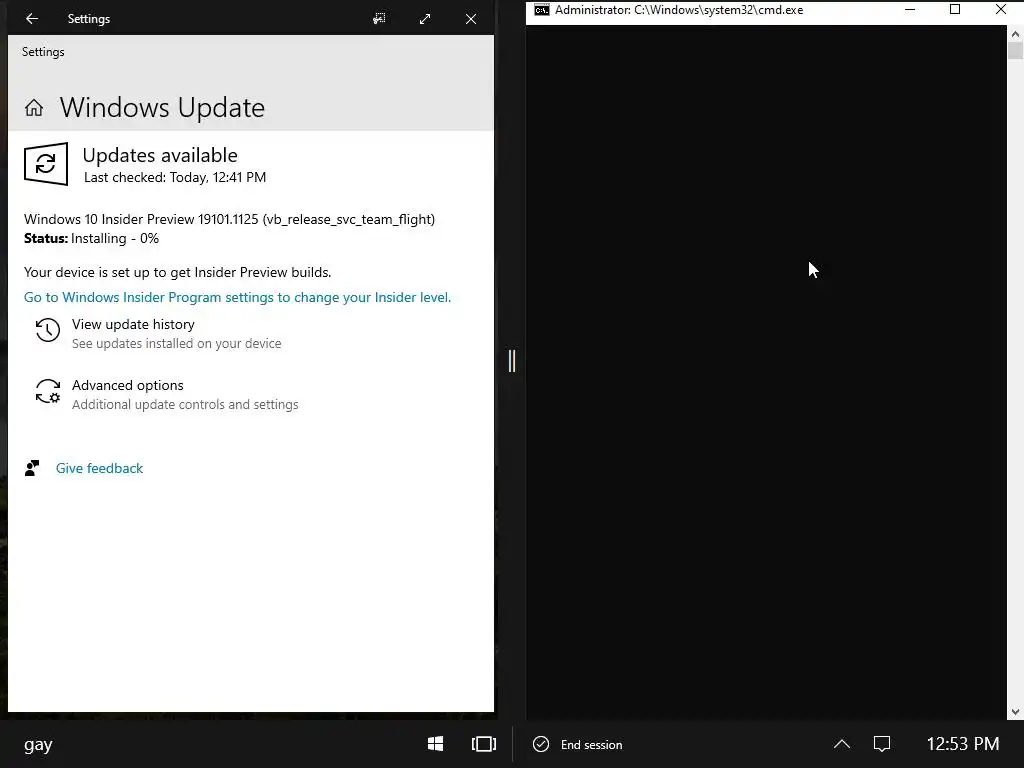Open the Action Center notifications
The image size is (1024, 768).
tap(882, 744)
